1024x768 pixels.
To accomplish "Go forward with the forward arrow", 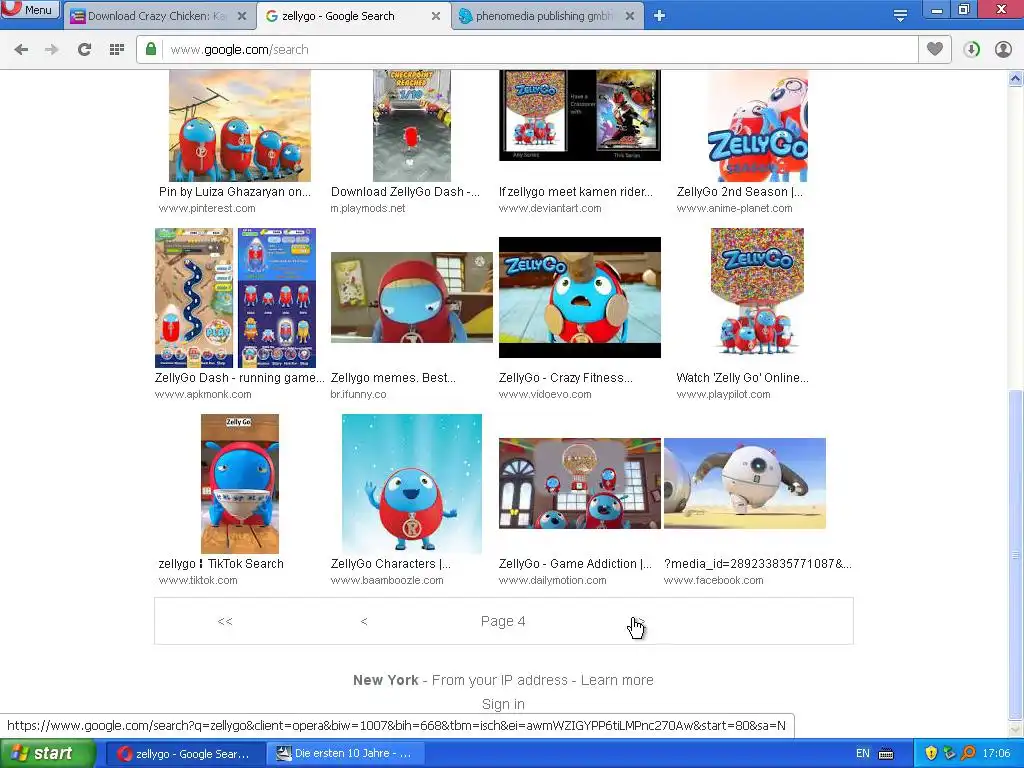I will click(52, 50).
